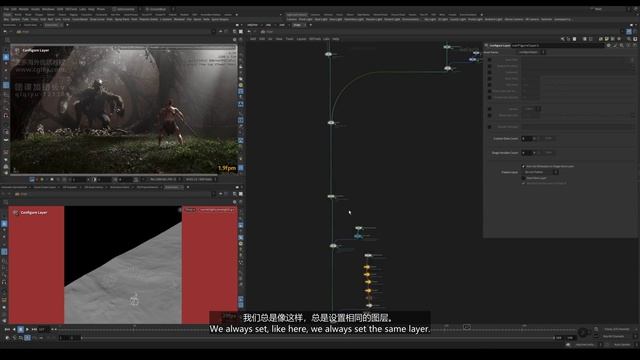Create a Tube from the shelf
This screenshot has height=360, width=640.
tap(24, 19)
